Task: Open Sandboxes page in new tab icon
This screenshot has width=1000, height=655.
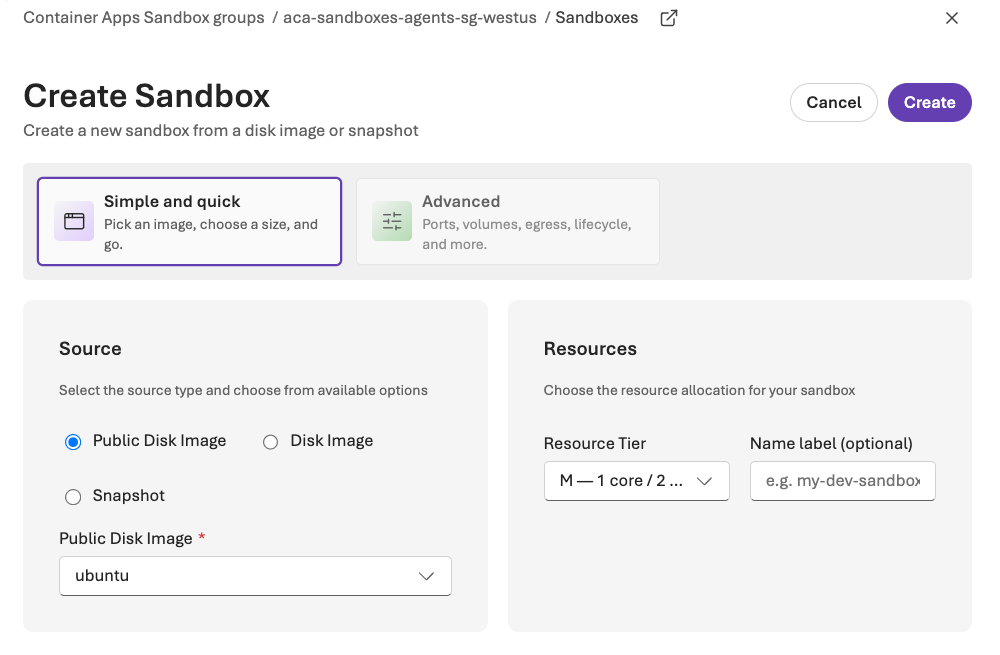Action: (668, 18)
